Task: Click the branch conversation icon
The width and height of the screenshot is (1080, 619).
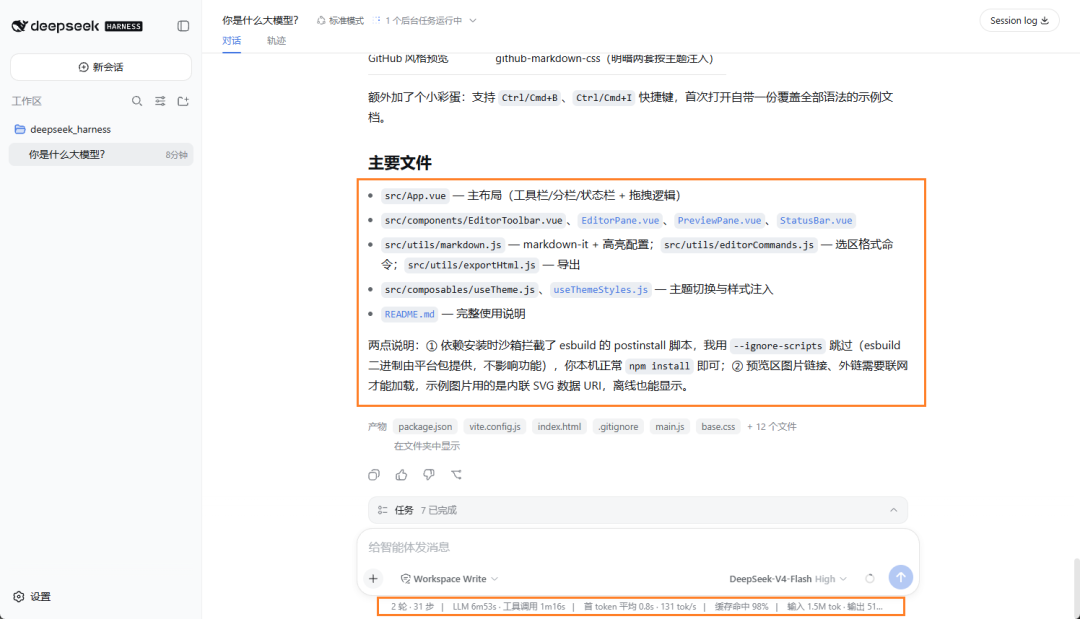Action: tap(456, 474)
